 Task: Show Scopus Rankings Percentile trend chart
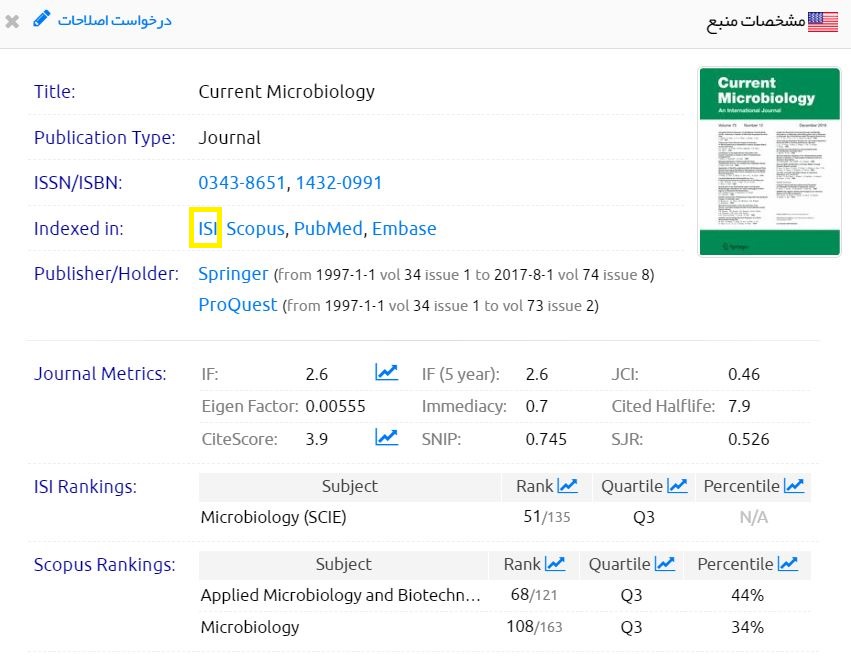788,564
